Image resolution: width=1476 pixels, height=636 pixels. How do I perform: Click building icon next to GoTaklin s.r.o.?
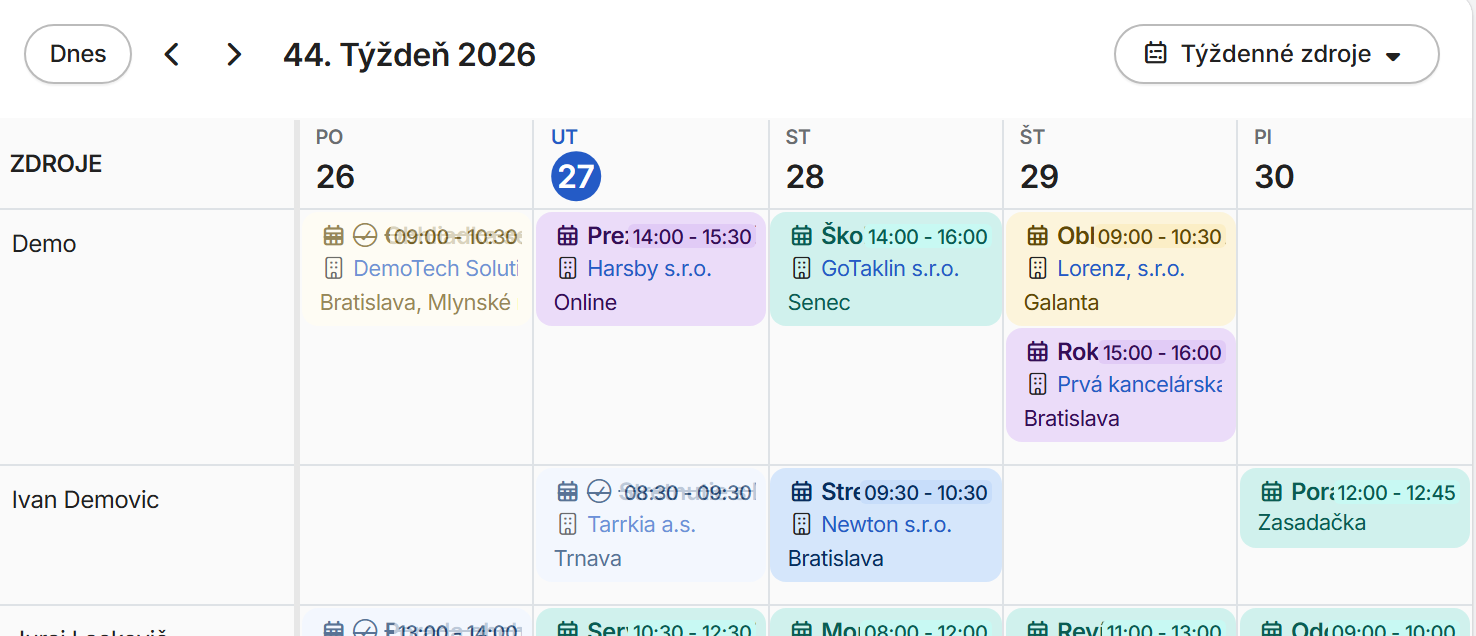801,268
